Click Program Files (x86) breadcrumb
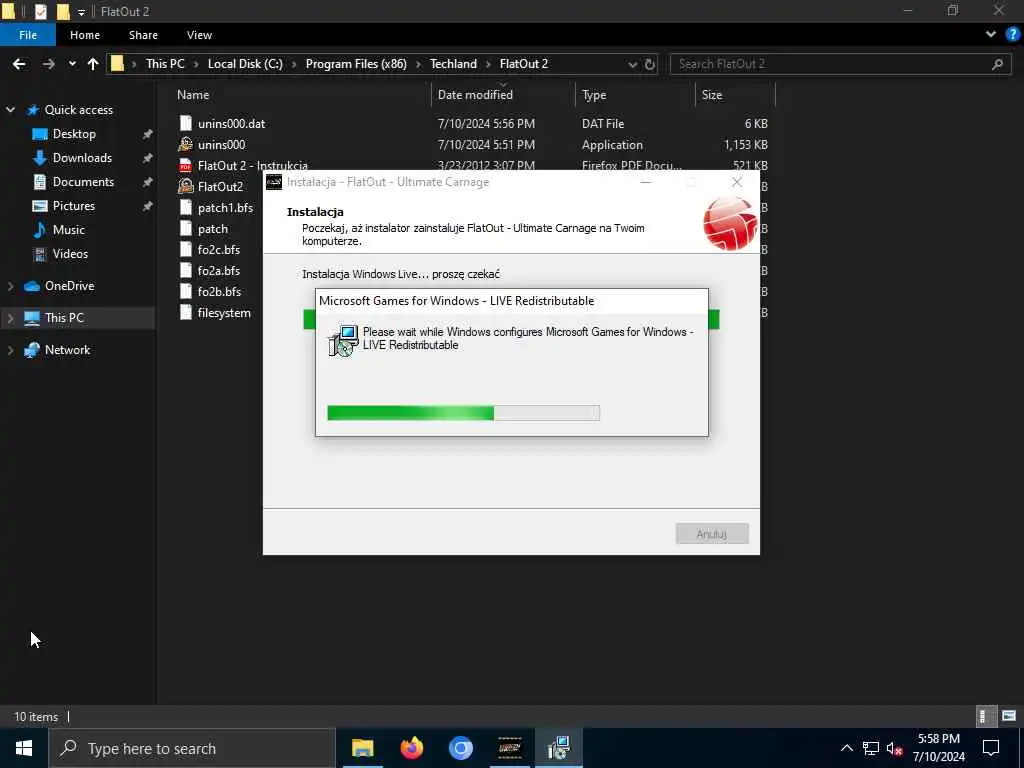Screen dimensions: 1024x768 [356, 64]
